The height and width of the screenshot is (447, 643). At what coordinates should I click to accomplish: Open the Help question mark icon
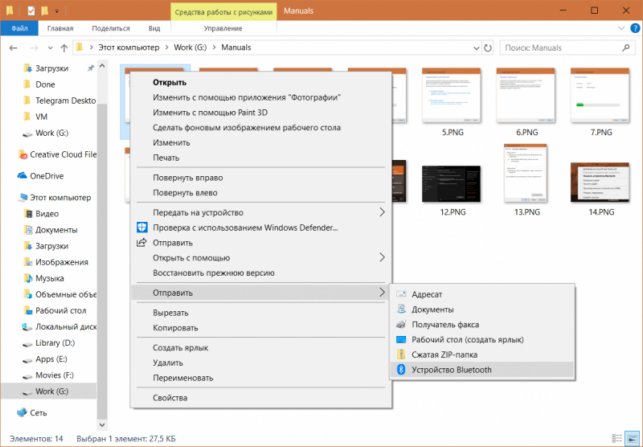[x=635, y=28]
